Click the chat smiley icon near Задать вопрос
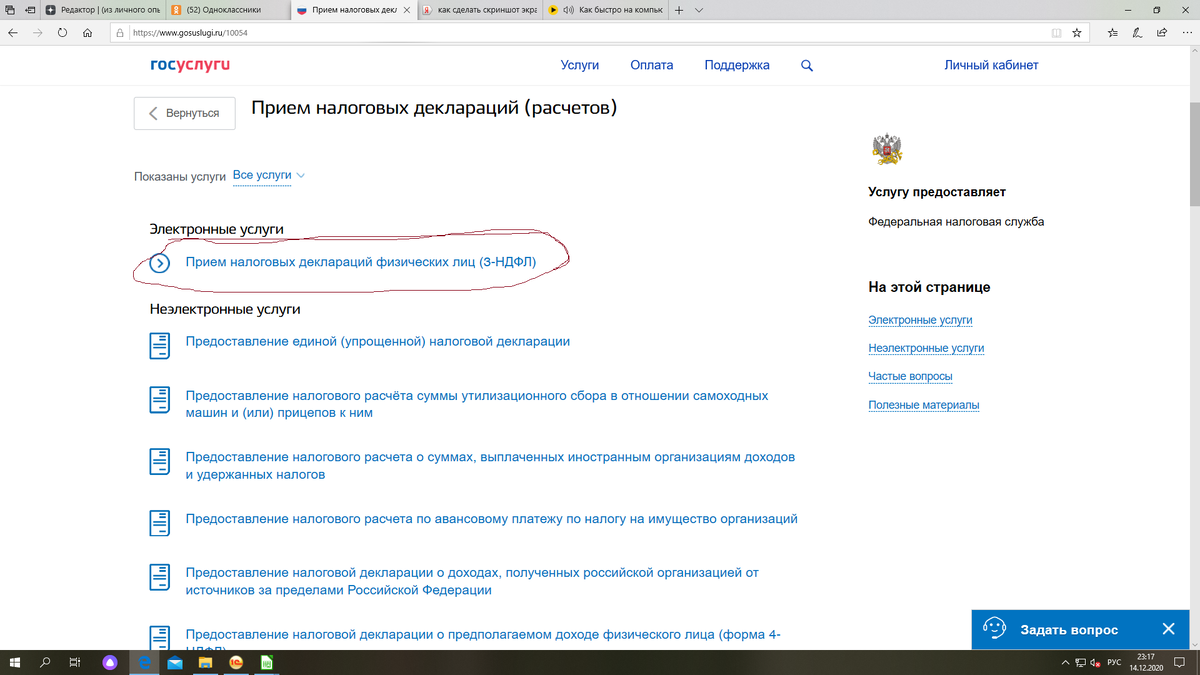Viewport: 1200px width, 675px height. tap(994, 629)
